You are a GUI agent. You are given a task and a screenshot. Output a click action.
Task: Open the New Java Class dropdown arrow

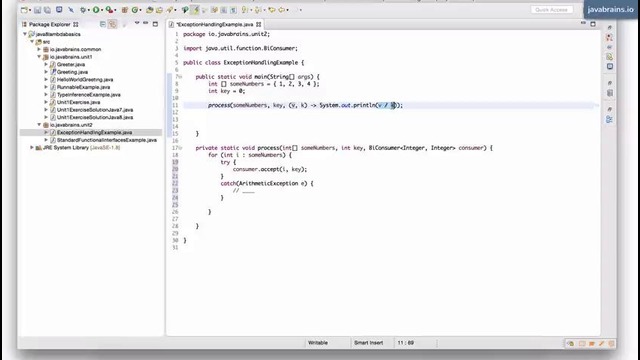pos(140,10)
